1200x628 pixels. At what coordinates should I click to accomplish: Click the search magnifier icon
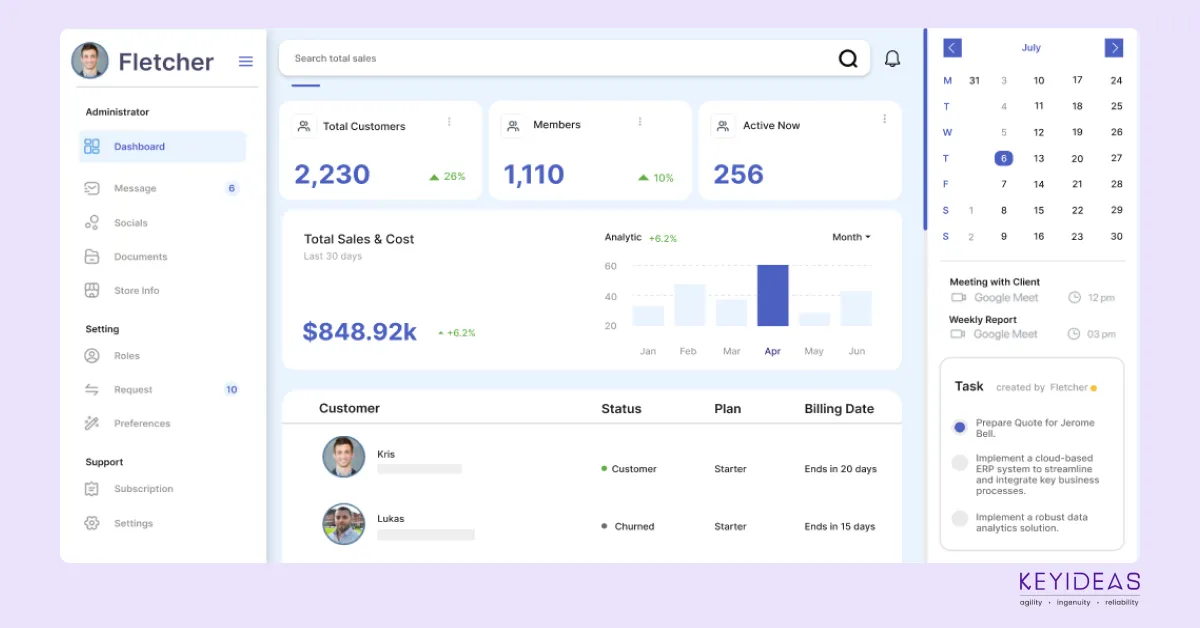[x=848, y=59]
